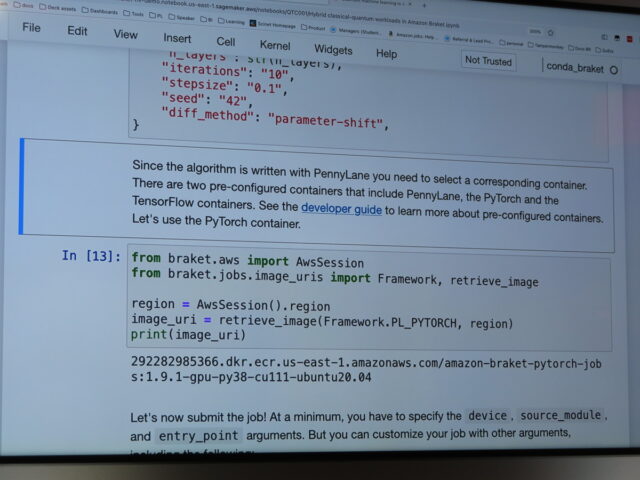Click the '"stepsize": "0.1"' output line

coord(224,86)
